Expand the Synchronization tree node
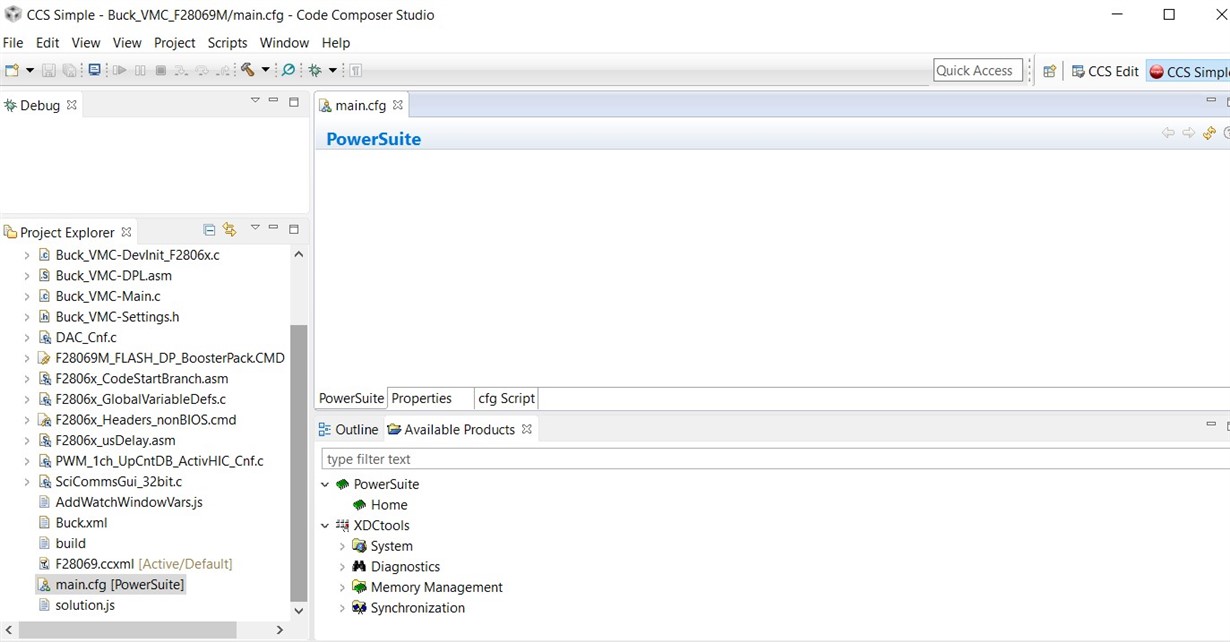The height and width of the screenshot is (642, 1230). (342, 608)
